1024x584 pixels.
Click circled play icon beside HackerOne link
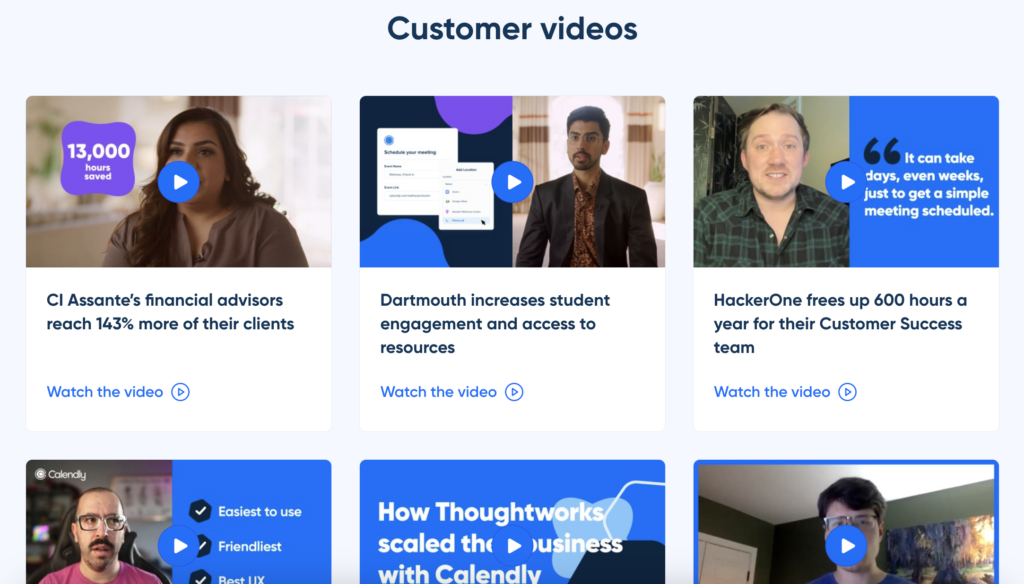click(x=848, y=392)
